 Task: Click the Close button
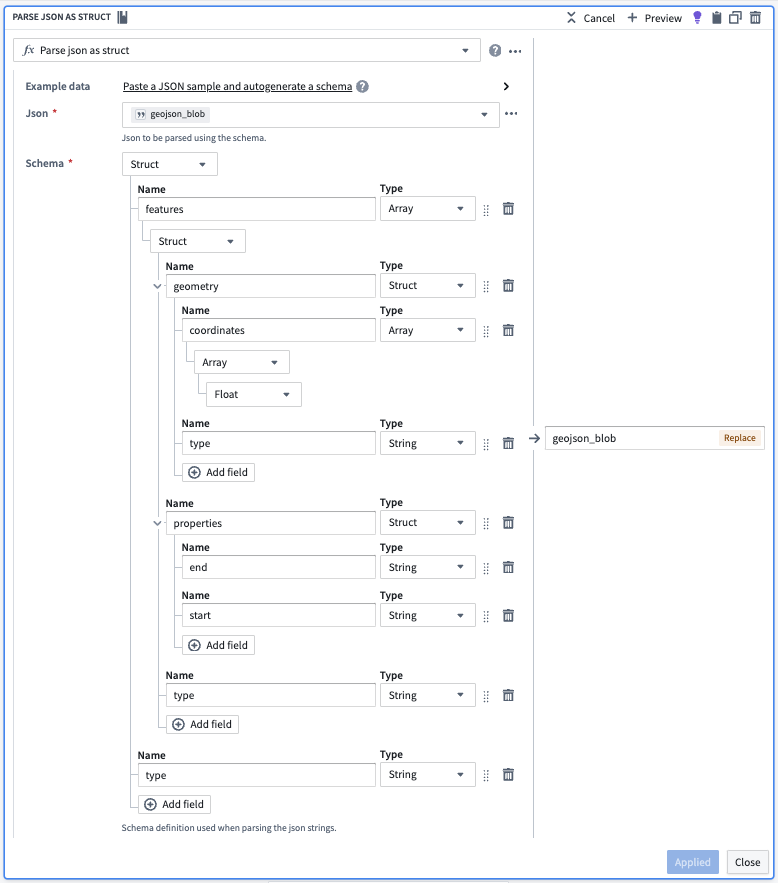tap(748, 862)
